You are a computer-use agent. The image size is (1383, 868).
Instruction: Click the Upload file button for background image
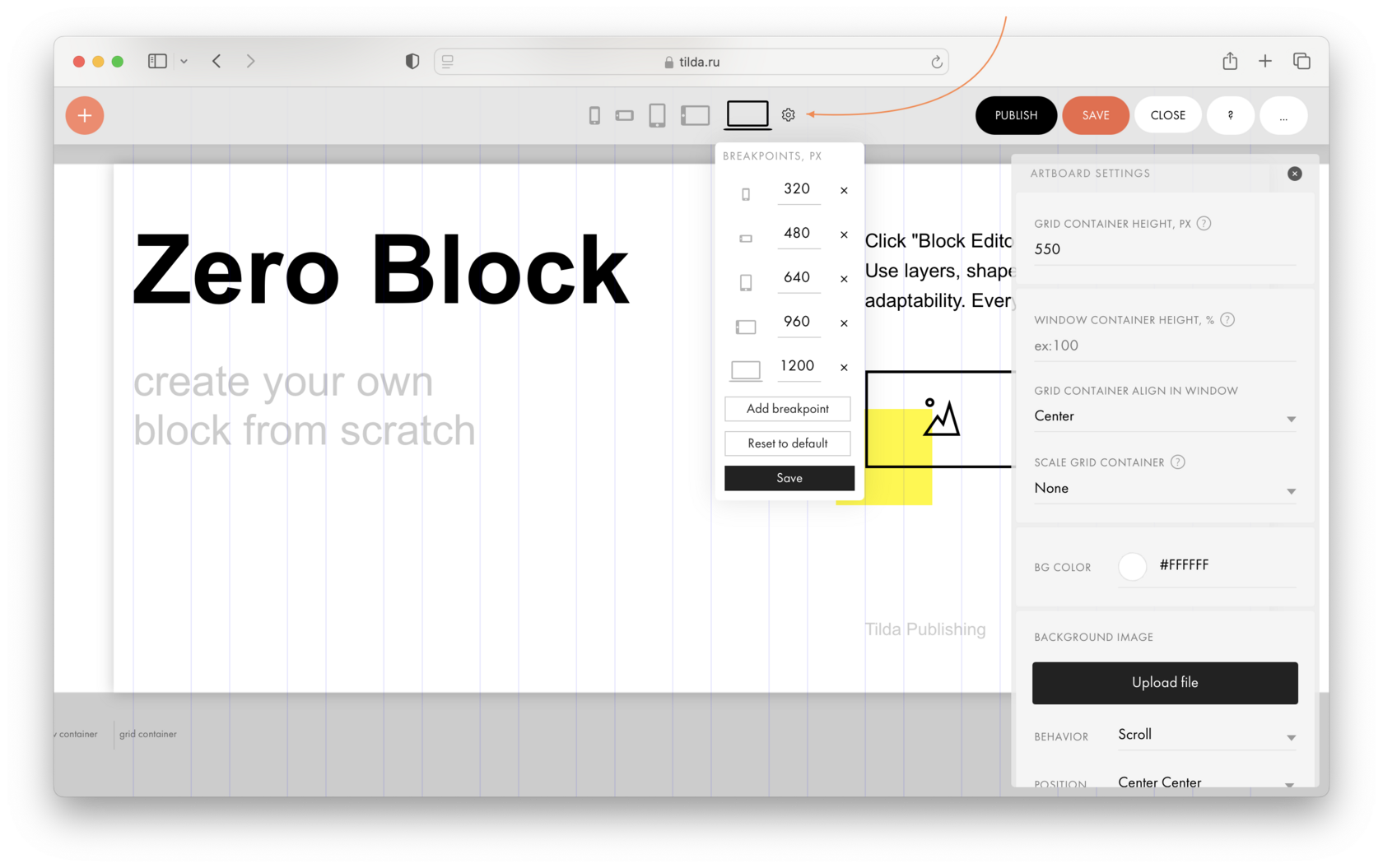coord(1164,683)
